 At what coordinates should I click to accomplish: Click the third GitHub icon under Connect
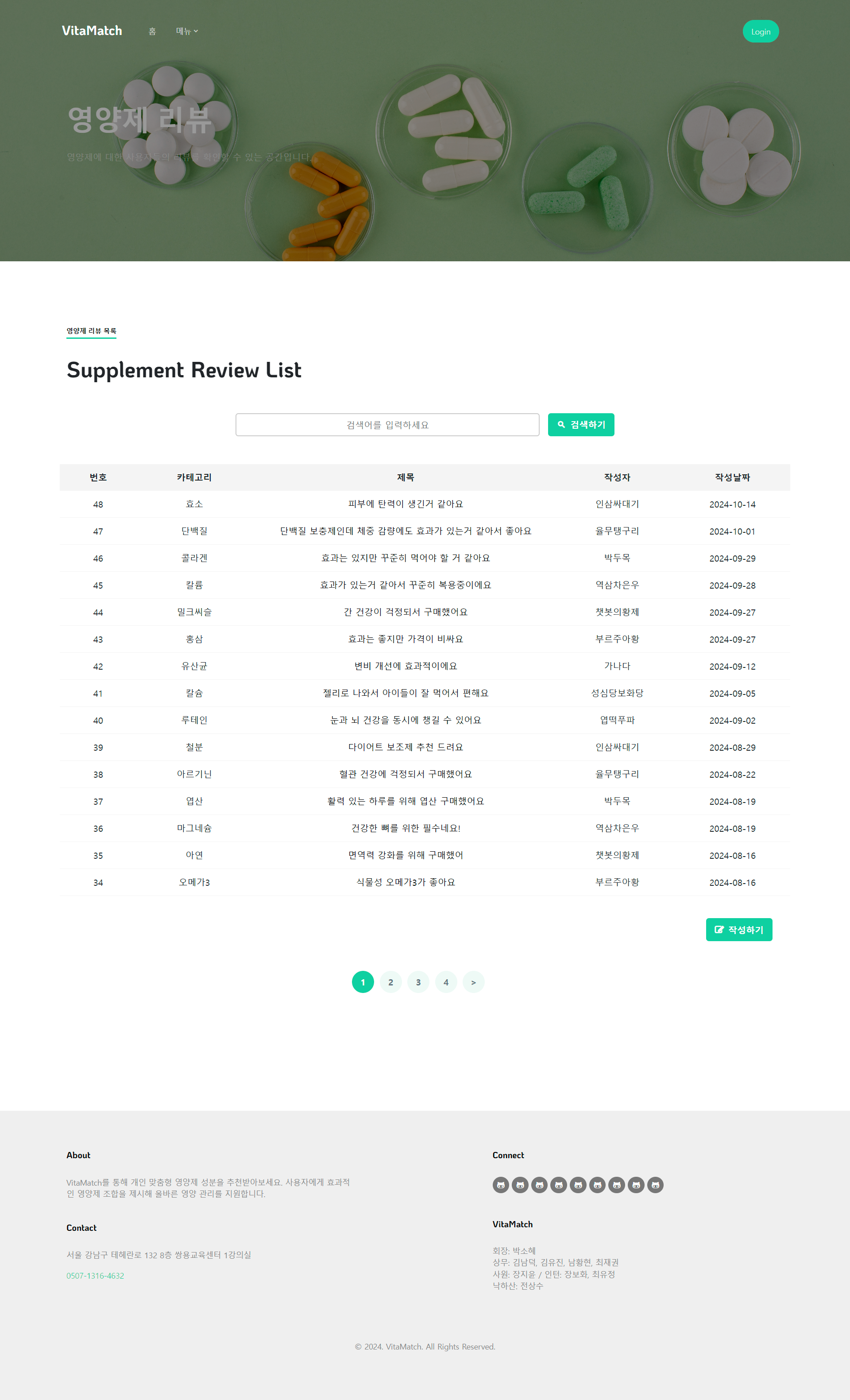(539, 1185)
